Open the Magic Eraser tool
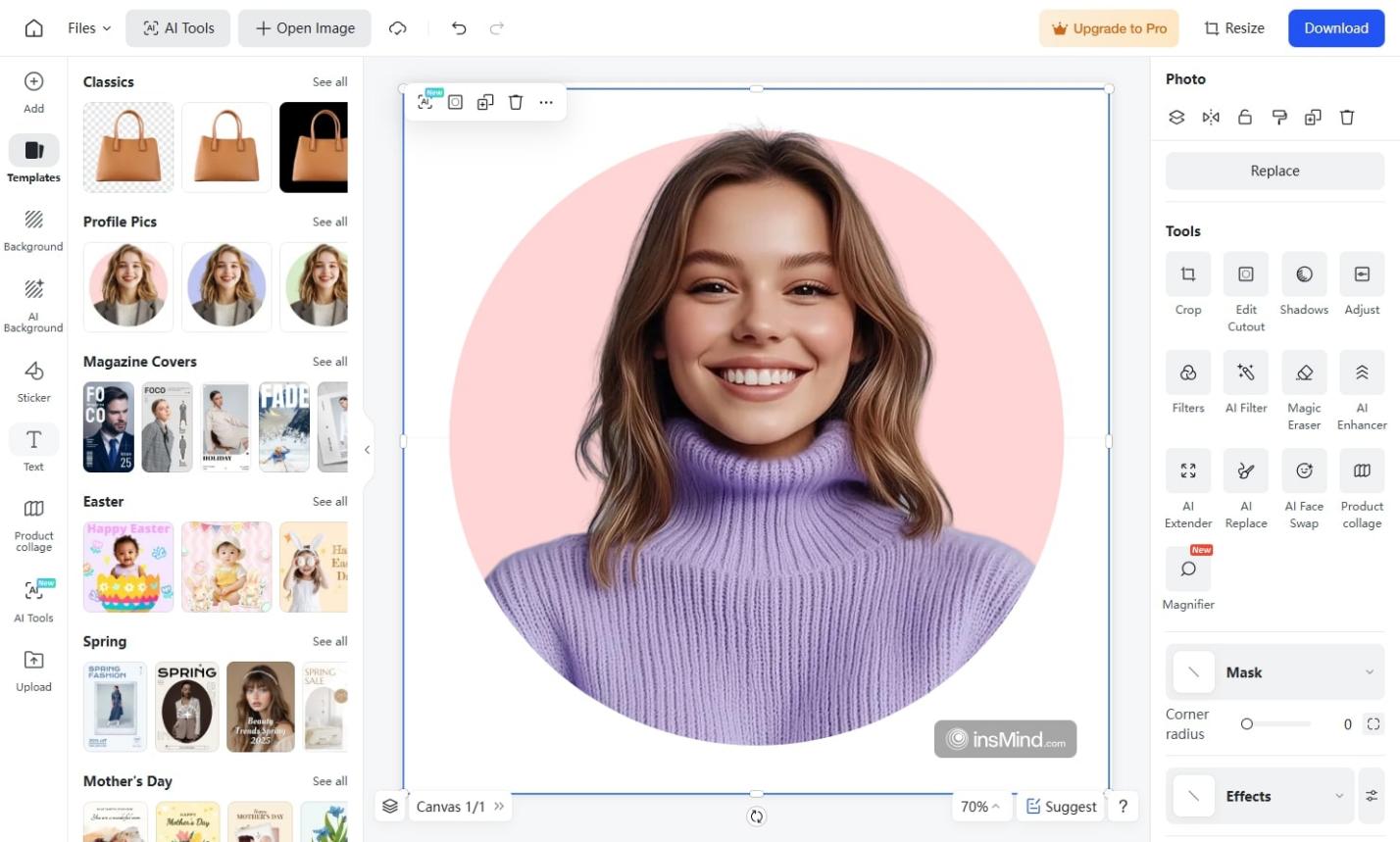The width and height of the screenshot is (1400, 842). [1304, 373]
